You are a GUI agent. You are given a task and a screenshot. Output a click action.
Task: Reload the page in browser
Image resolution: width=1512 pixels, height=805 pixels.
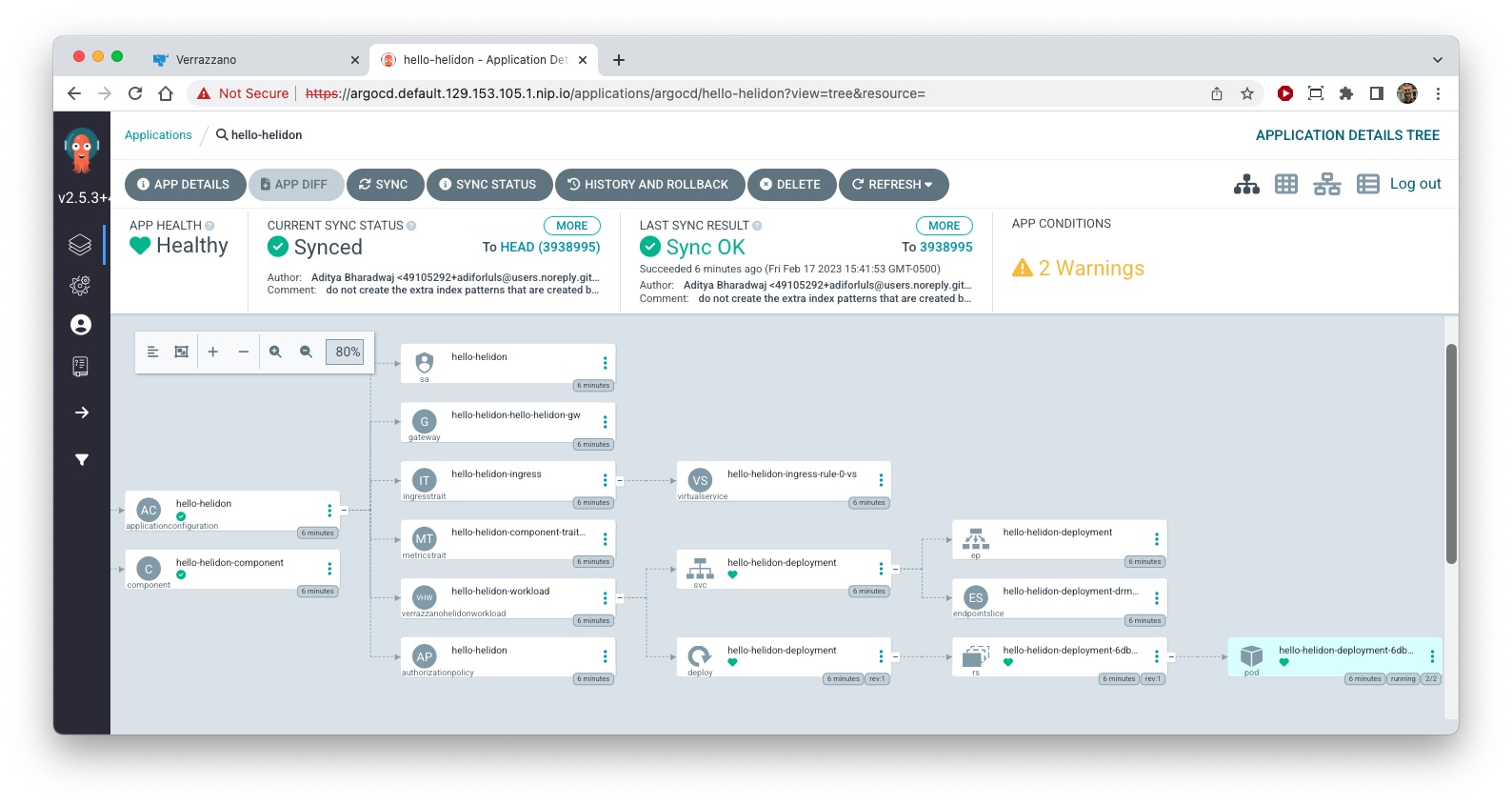135,93
